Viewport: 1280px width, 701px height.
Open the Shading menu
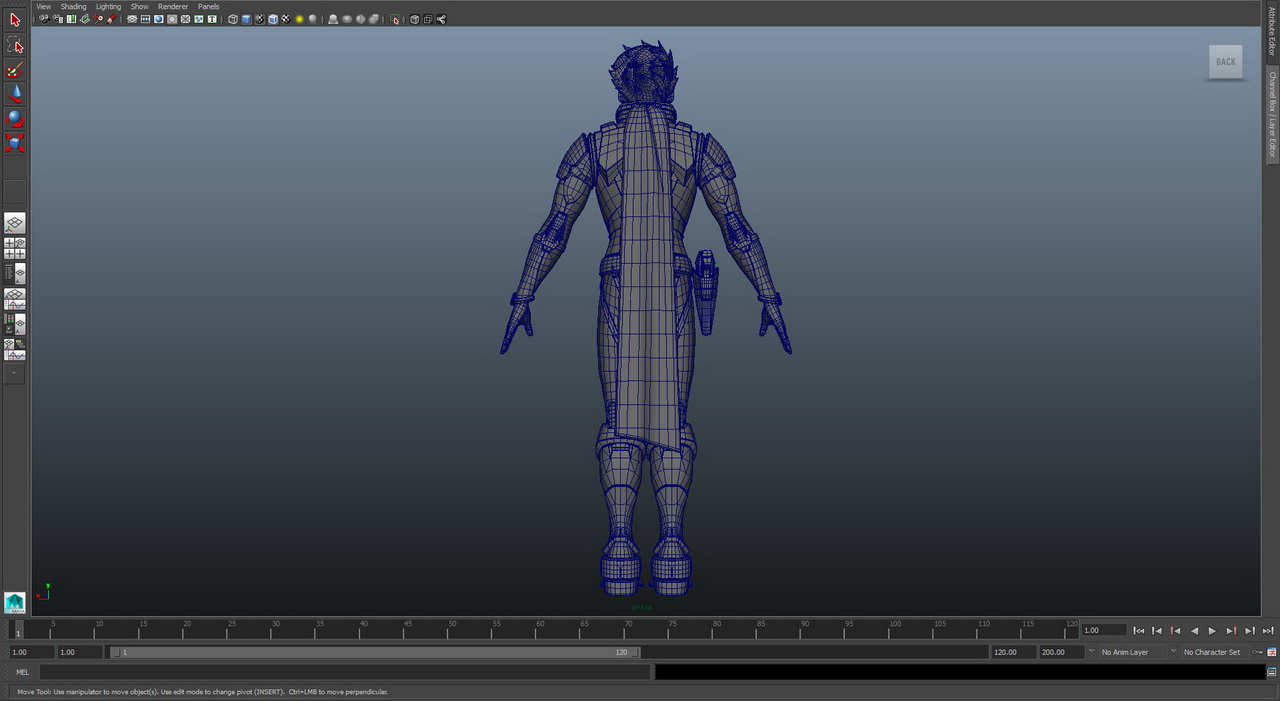coord(74,6)
